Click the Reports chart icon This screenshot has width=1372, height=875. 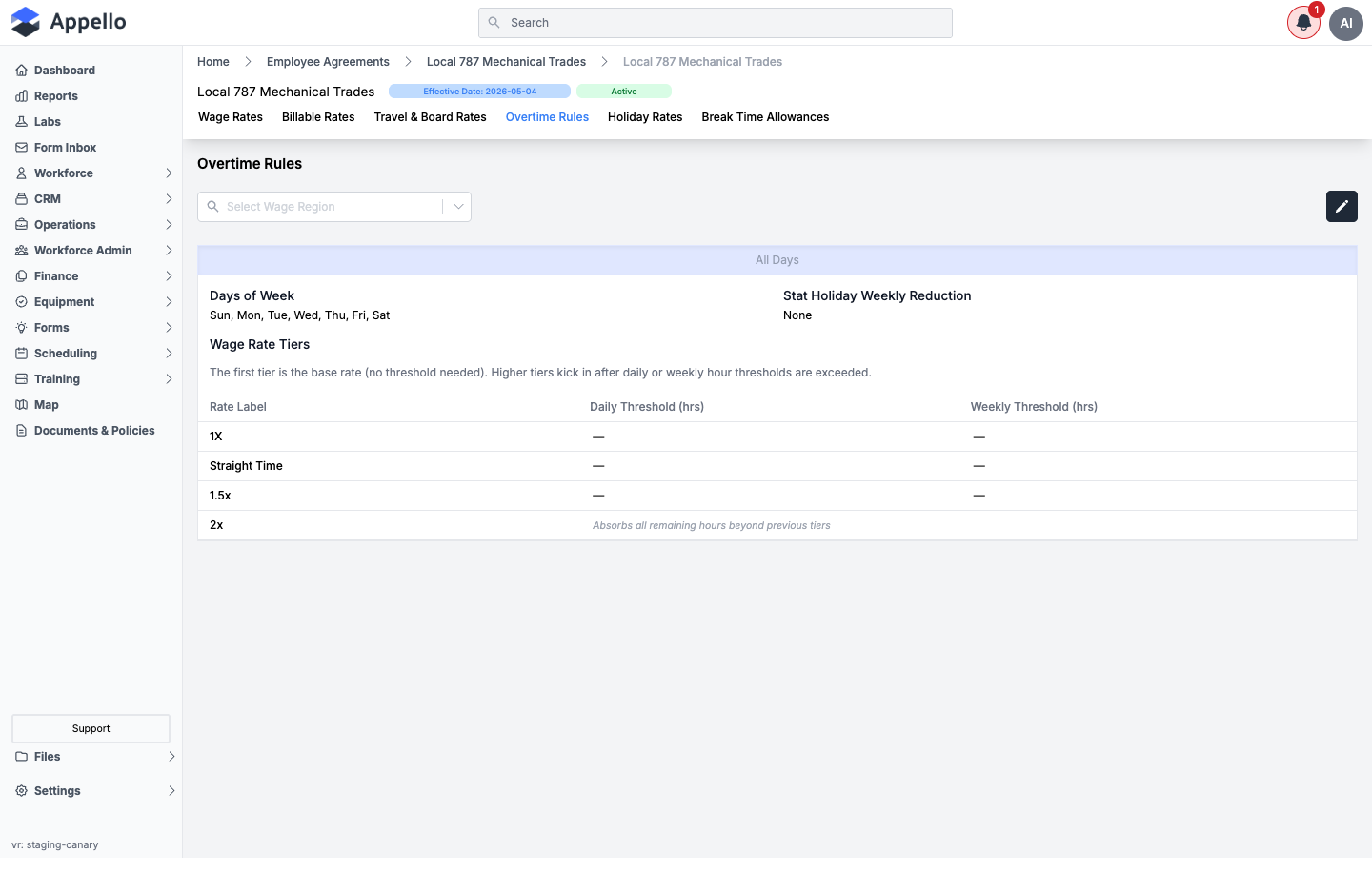pyautogui.click(x=21, y=96)
